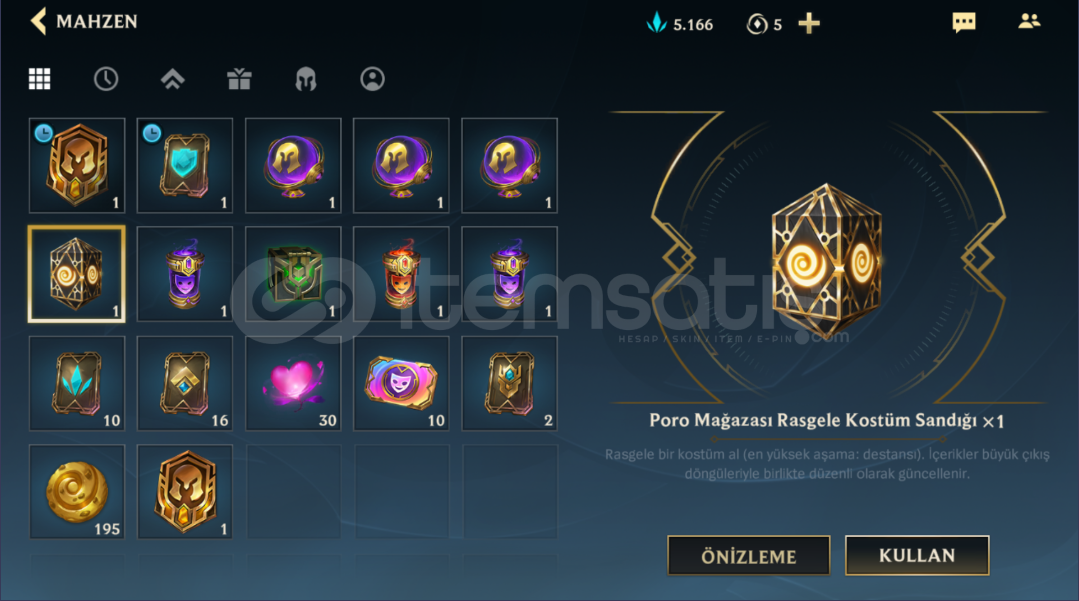Screen dimensions: 1079x601
Task: Add currency with the plus icon
Action: 809,24
